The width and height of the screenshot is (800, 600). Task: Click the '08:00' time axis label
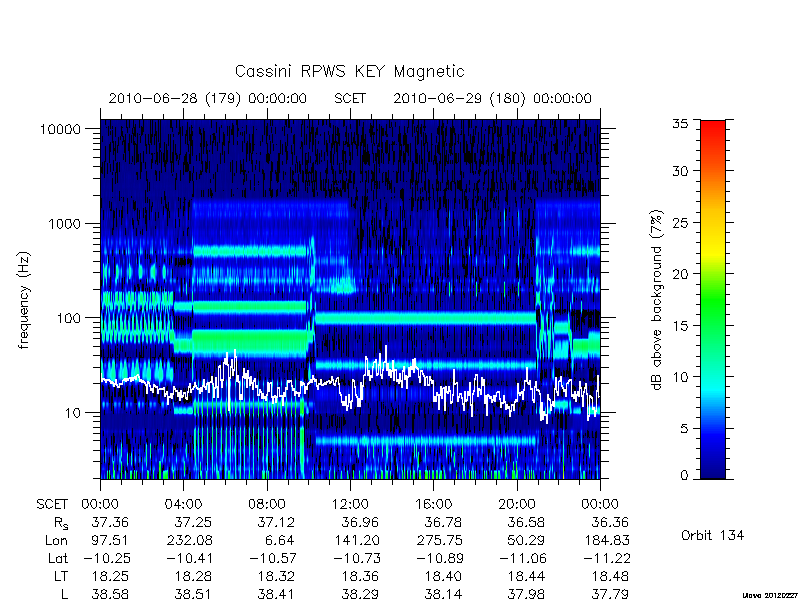[267, 505]
